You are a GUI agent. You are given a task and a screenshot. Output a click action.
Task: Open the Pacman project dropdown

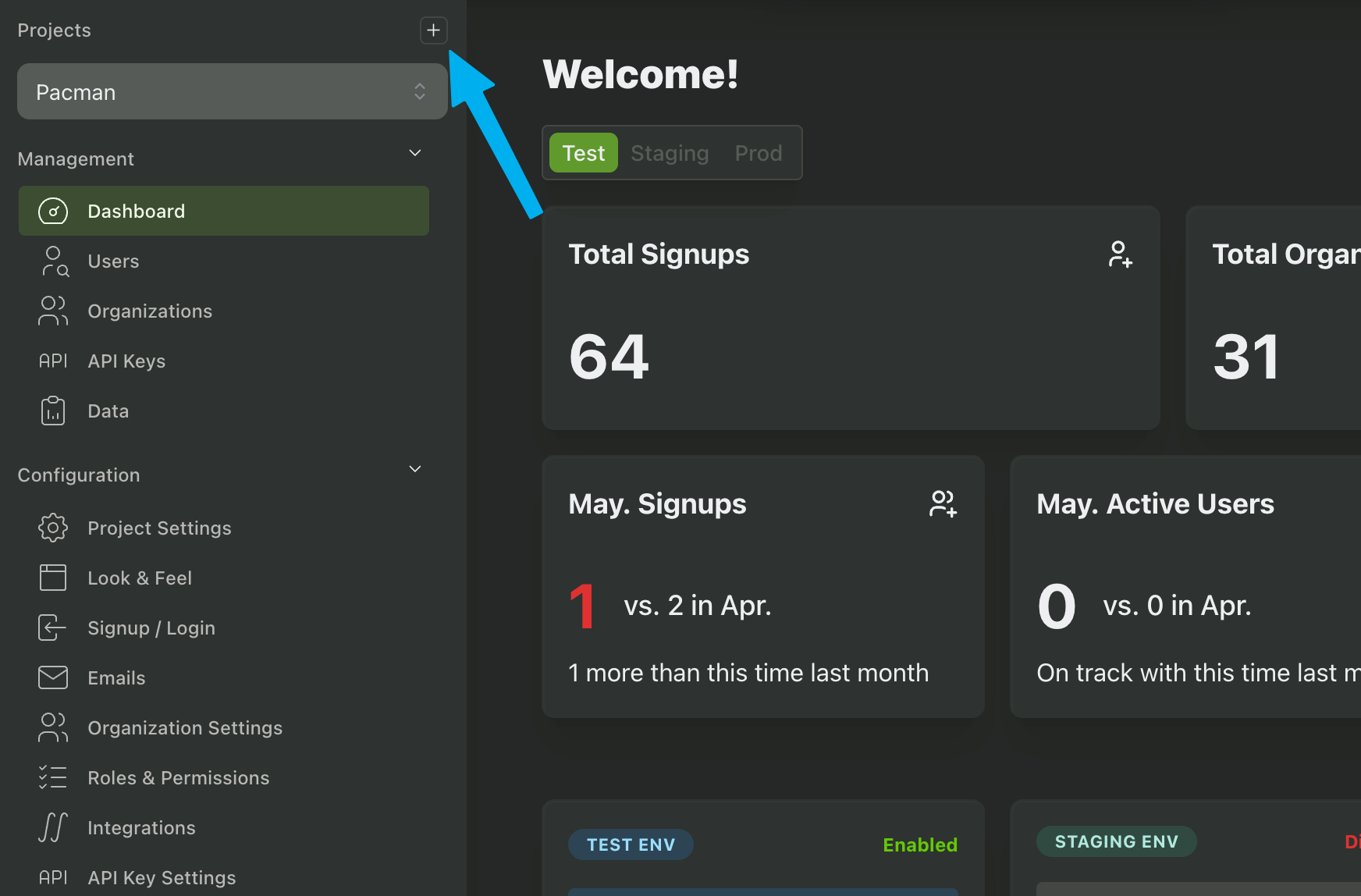pyautogui.click(x=232, y=92)
